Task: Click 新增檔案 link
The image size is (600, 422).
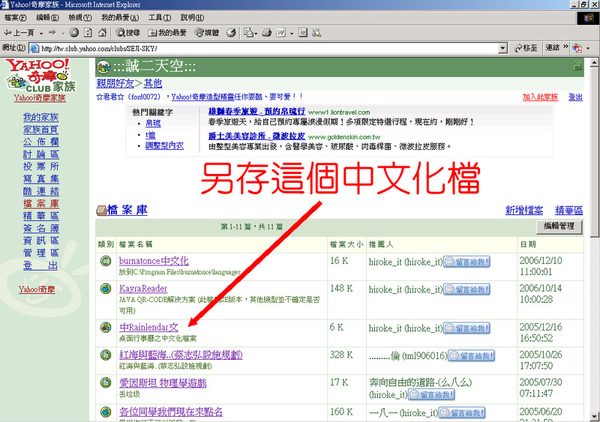Action: [x=524, y=210]
